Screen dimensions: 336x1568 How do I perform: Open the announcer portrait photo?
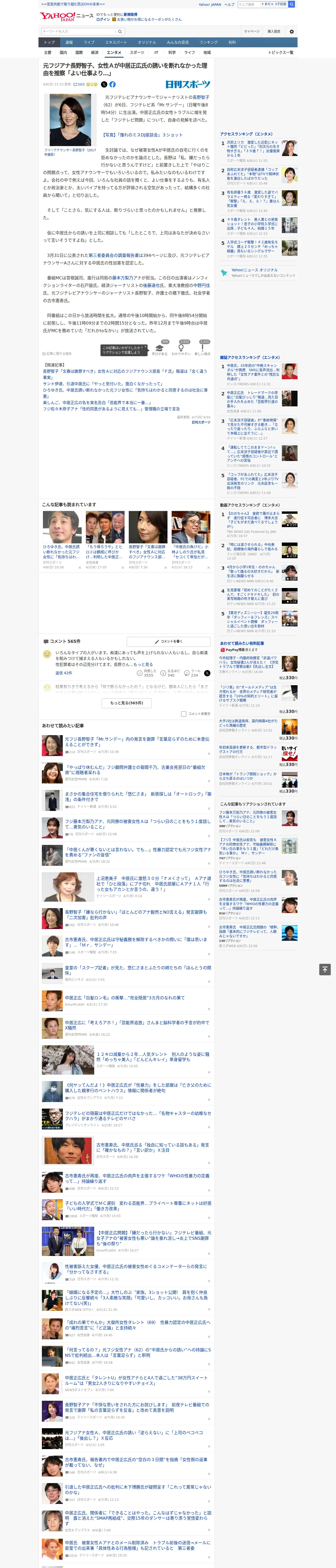click(70, 120)
